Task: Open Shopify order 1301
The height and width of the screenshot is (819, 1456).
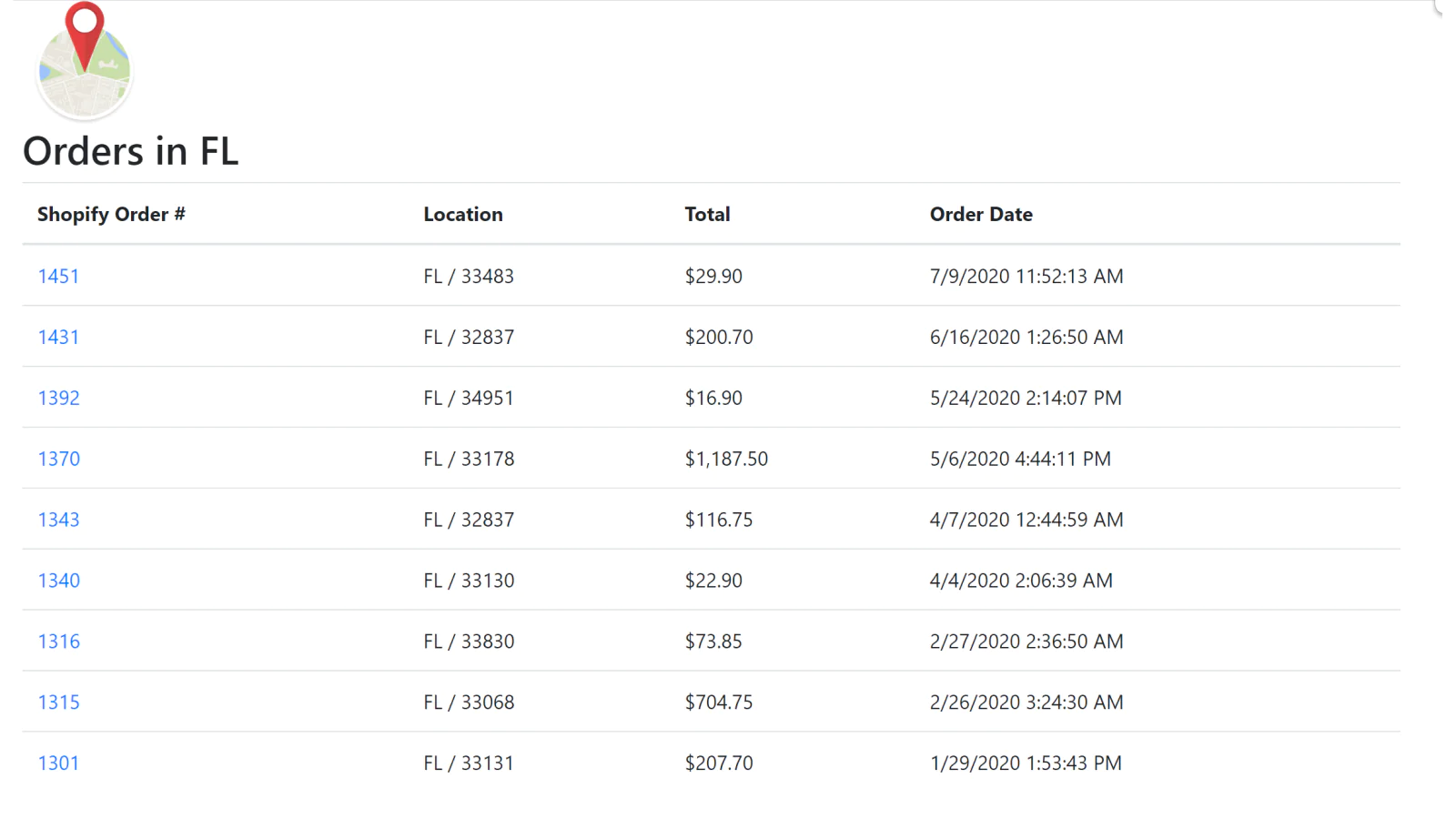Action: [x=58, y=763]
